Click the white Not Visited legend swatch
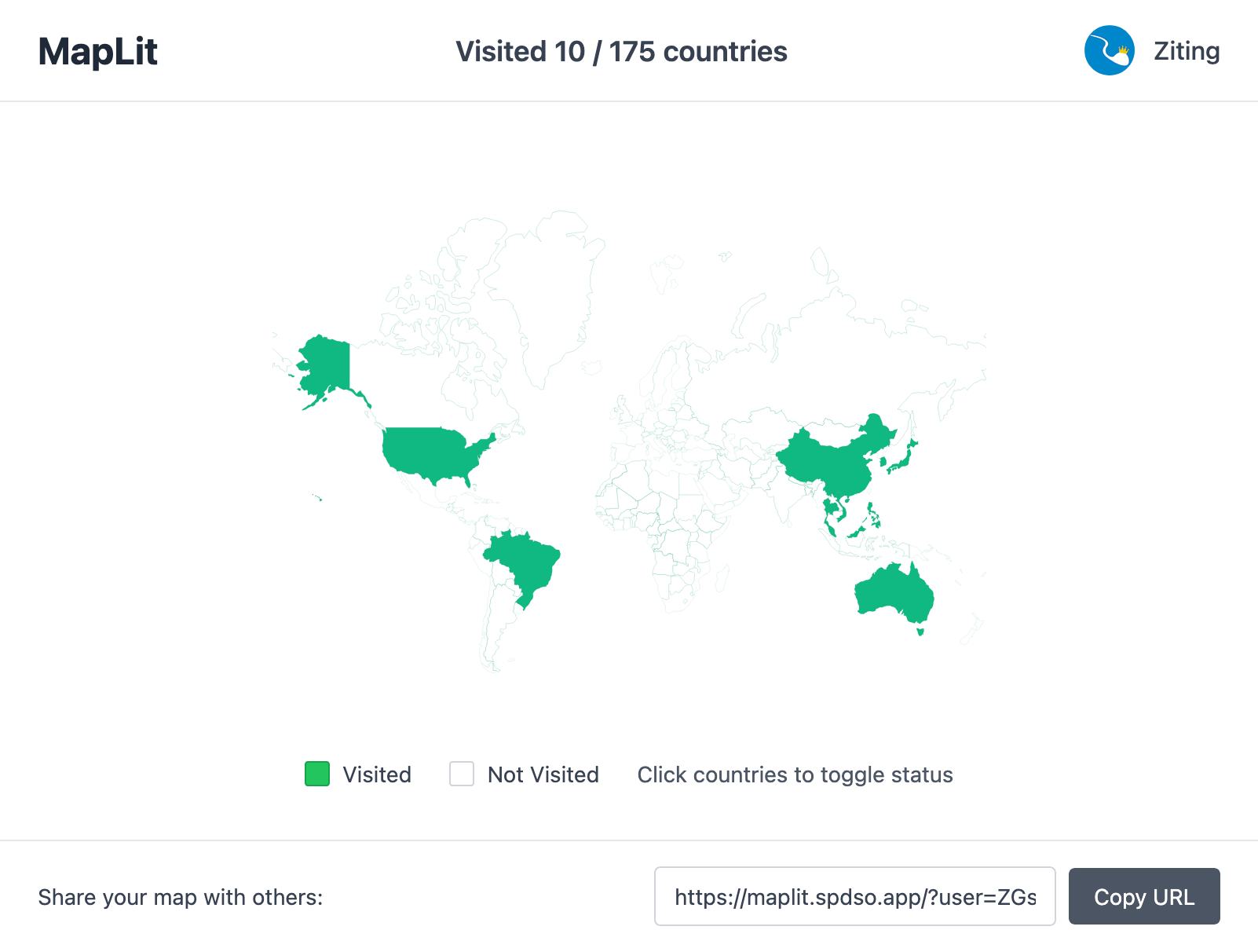This screenshot has width=1258, height=952. pyautogui.click(x=462, y=774)
